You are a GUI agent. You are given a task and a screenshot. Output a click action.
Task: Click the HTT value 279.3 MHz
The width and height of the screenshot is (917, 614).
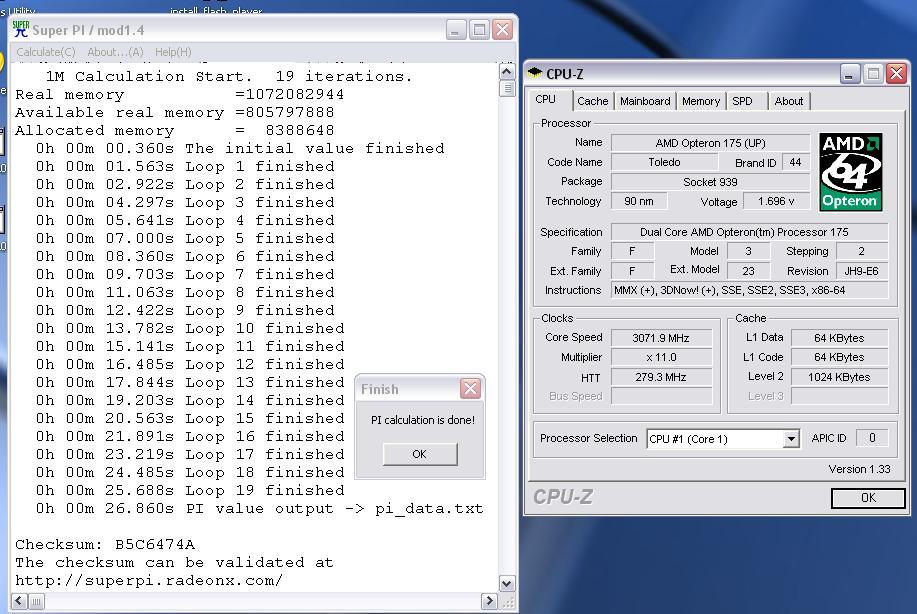tap(661, 377)
